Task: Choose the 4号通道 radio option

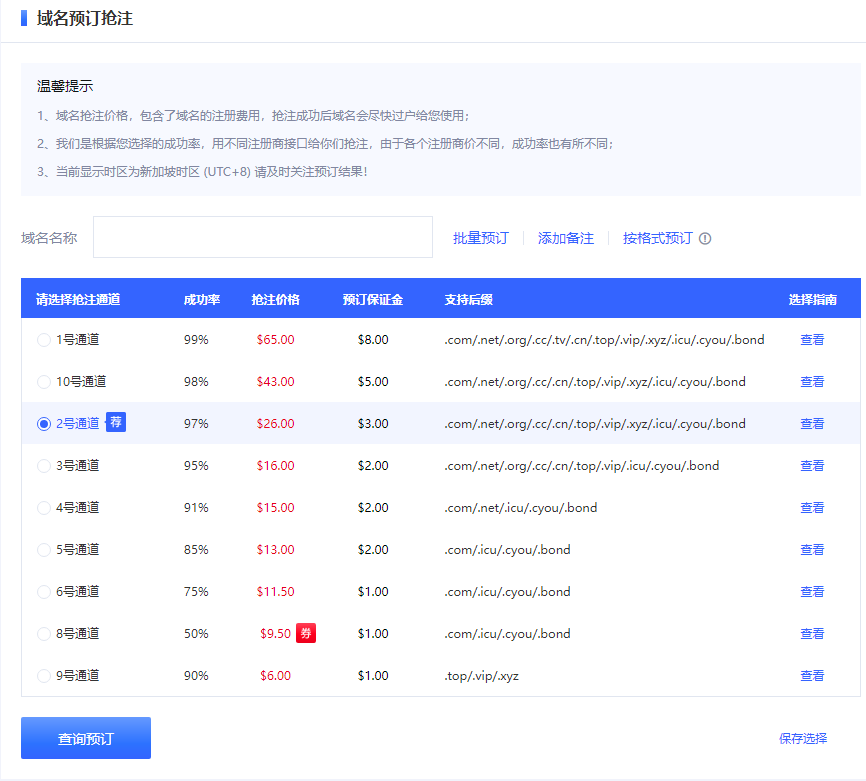Action: click(x=44, y=508)
